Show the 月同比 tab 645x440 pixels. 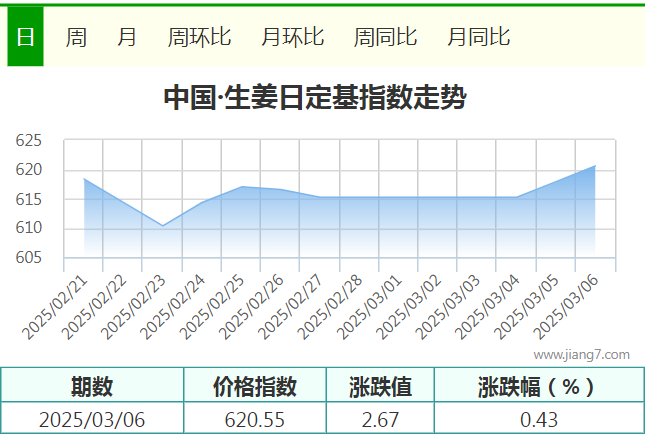(x=478, y=37)
